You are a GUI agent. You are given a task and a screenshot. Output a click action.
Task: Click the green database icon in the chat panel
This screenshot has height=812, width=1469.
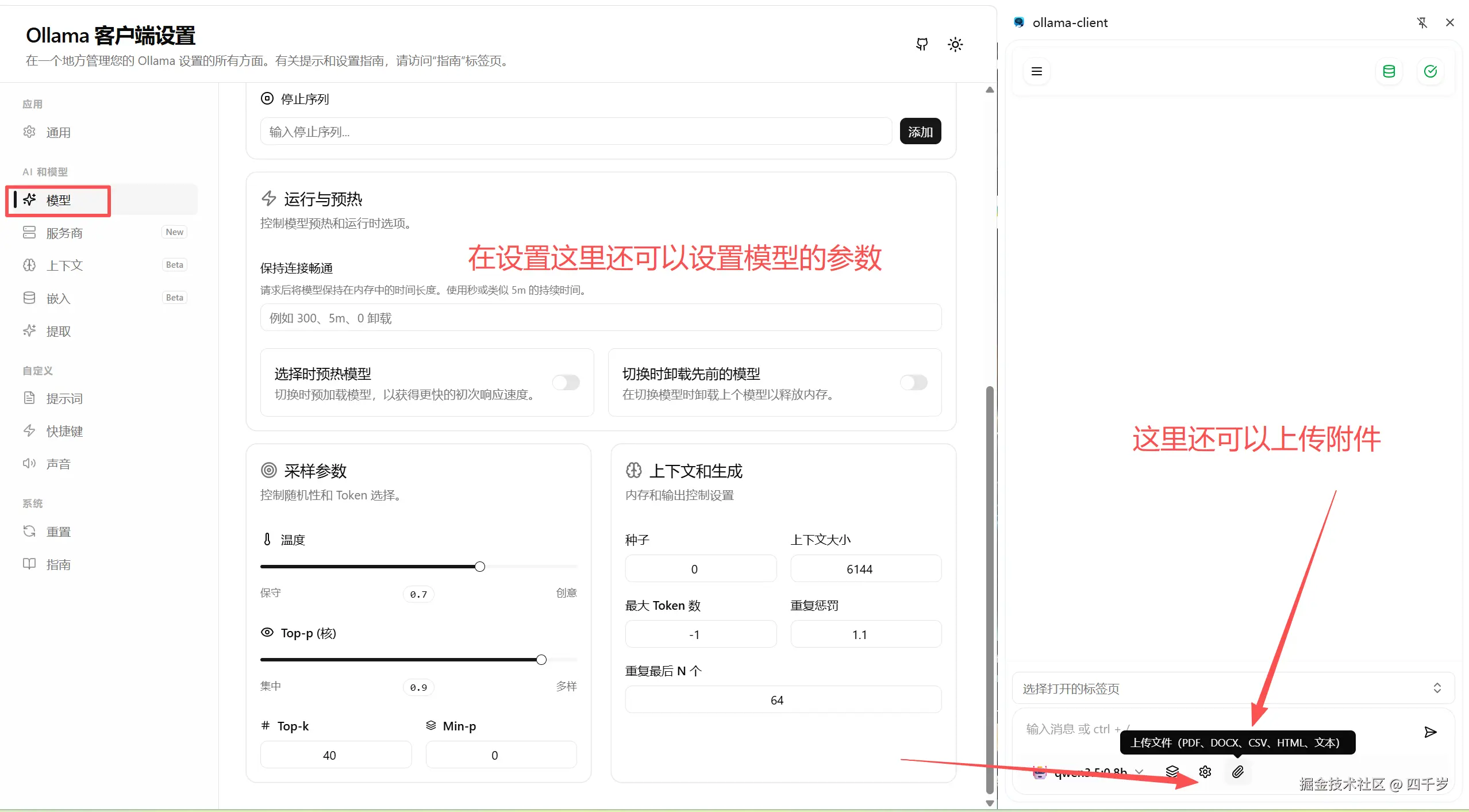[1389, 71]
